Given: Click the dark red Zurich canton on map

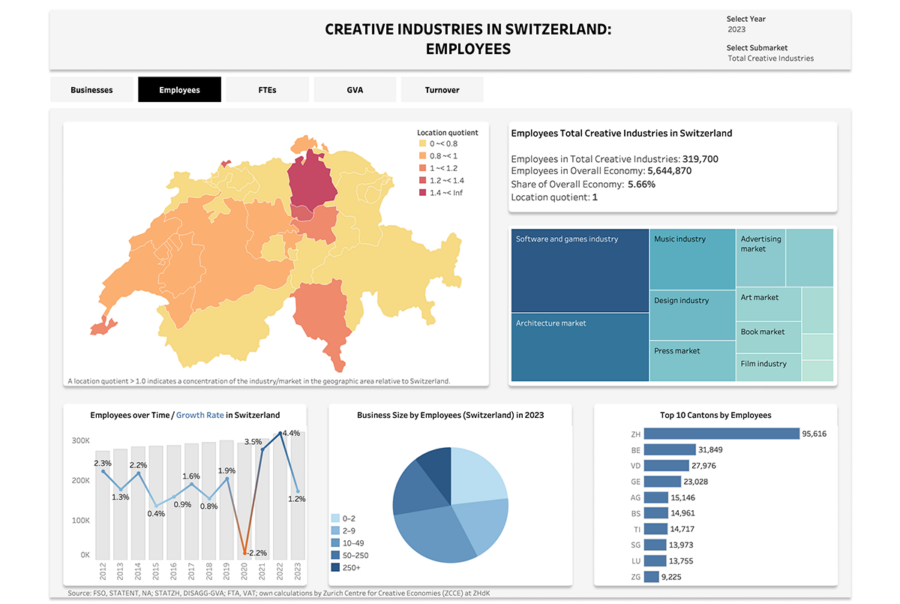Looking at the screenshot, I should (x=311, y=182).
